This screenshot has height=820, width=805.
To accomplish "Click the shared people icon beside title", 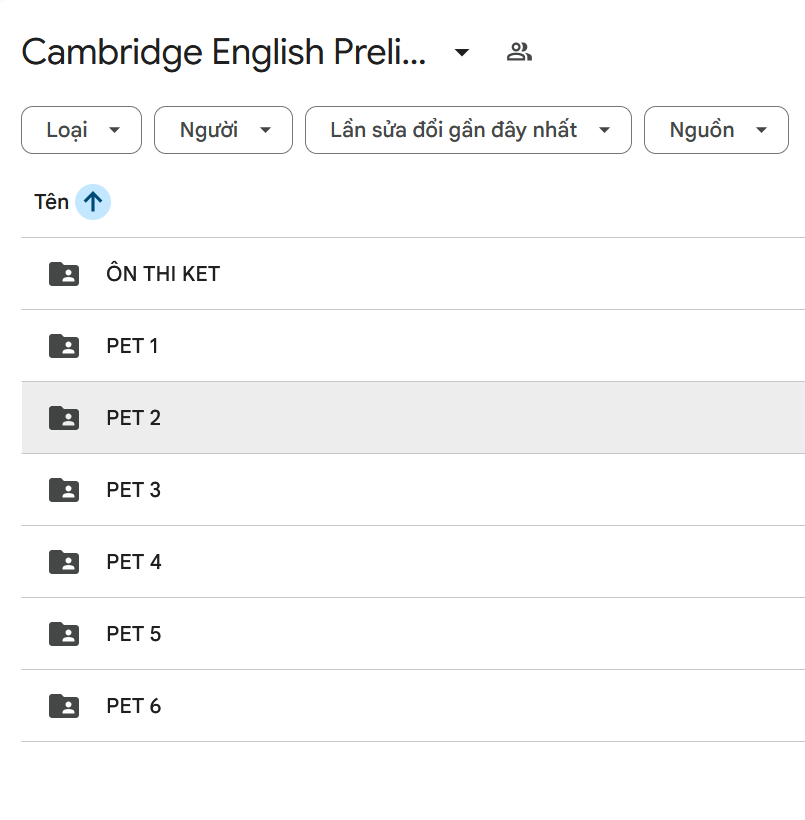I will tap(519, 52).
